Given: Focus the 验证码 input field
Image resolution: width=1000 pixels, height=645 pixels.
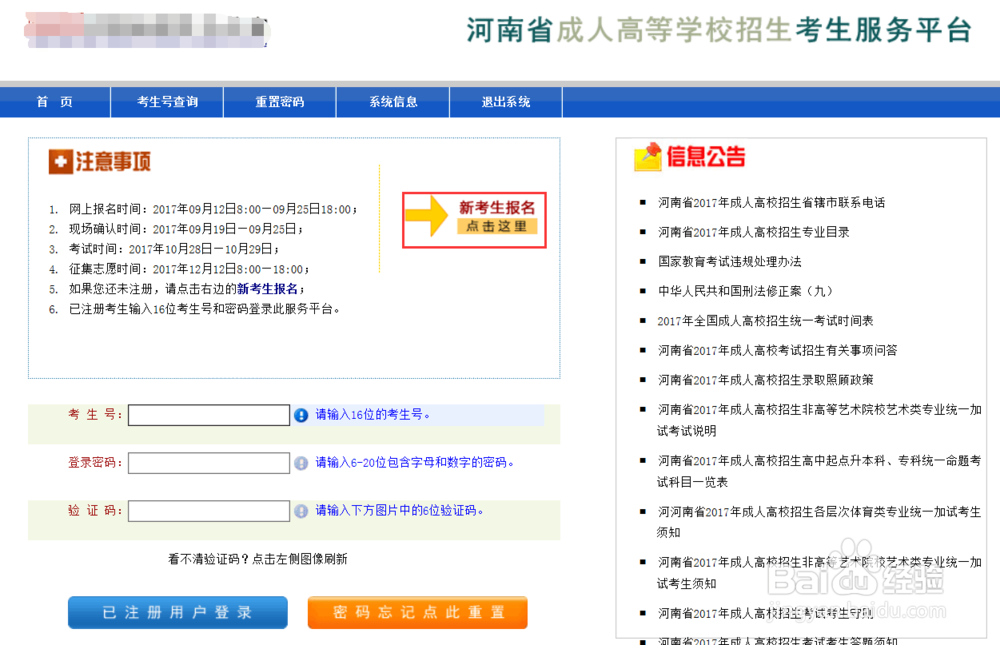Looking at the screenshot, I should [x=209, y=511].
